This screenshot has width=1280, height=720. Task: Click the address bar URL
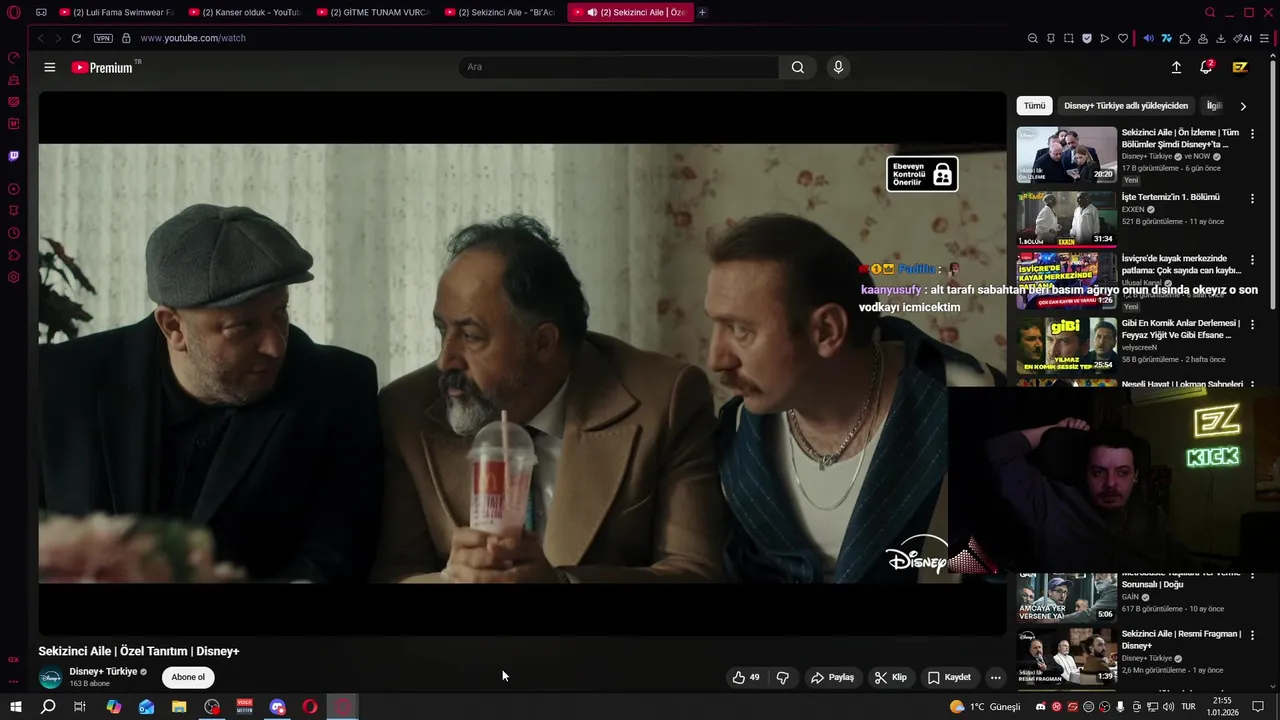193,38
